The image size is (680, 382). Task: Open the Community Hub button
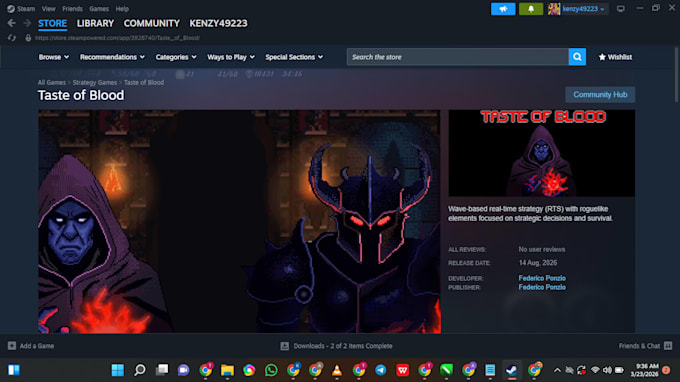coord(600,95)
